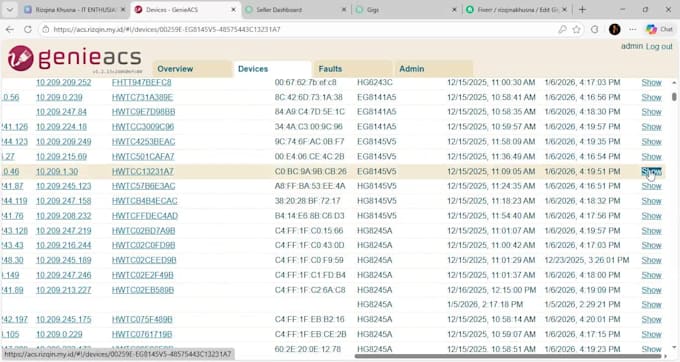Open device link HWTC02BD7A9B

click(x=144, y=231)
